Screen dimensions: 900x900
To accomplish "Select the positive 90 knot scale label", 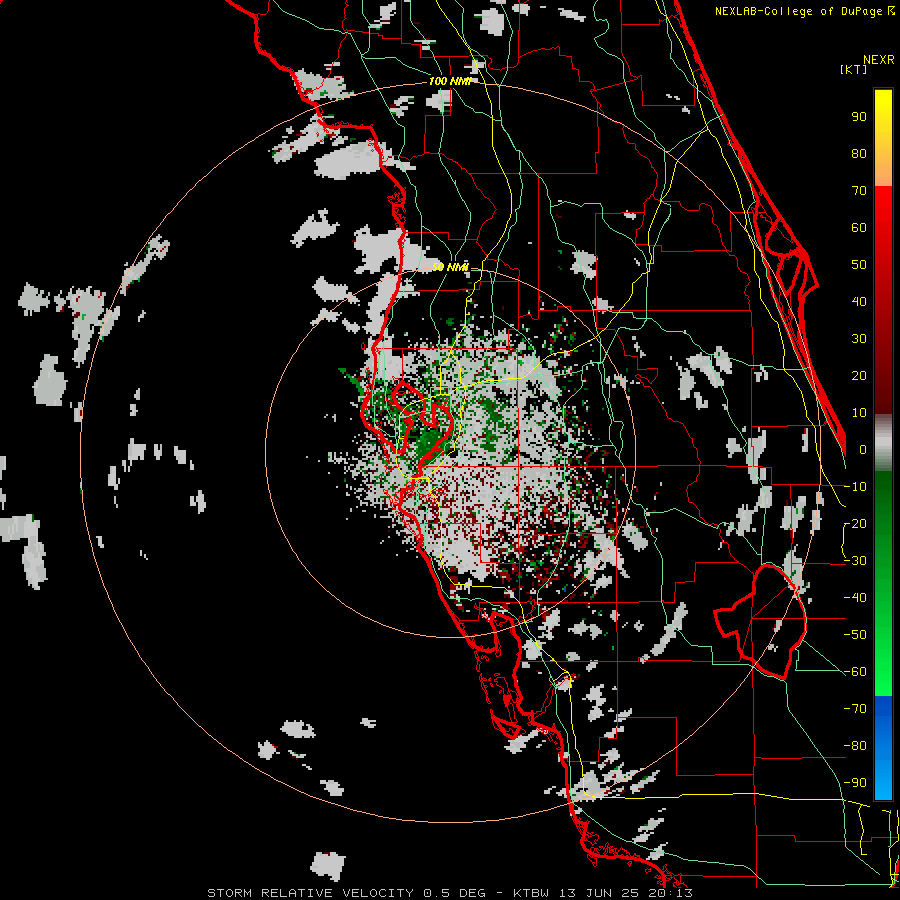I will (x=859, y=117).
